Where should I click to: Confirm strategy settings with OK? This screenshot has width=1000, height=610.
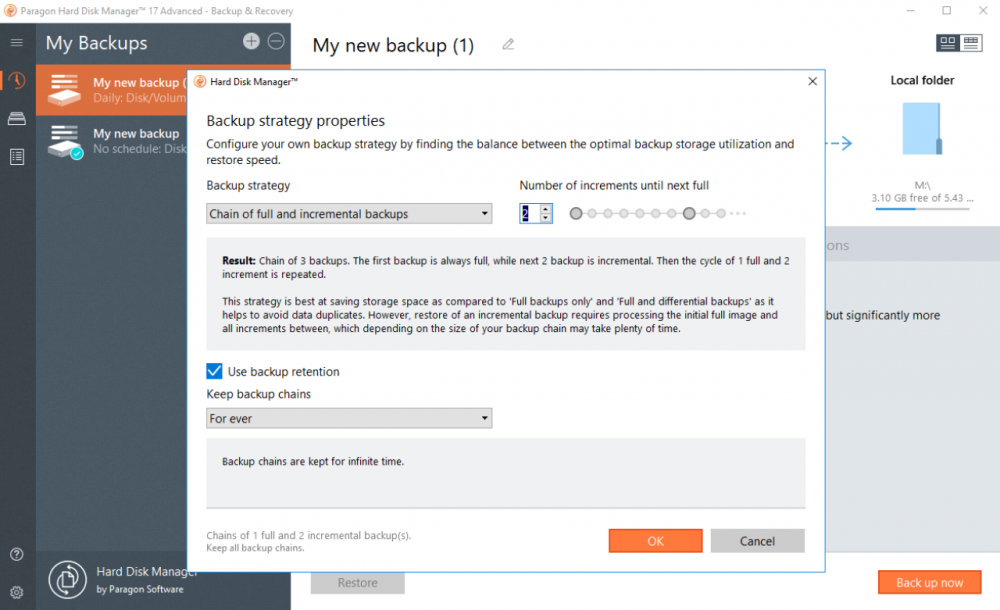655,540
